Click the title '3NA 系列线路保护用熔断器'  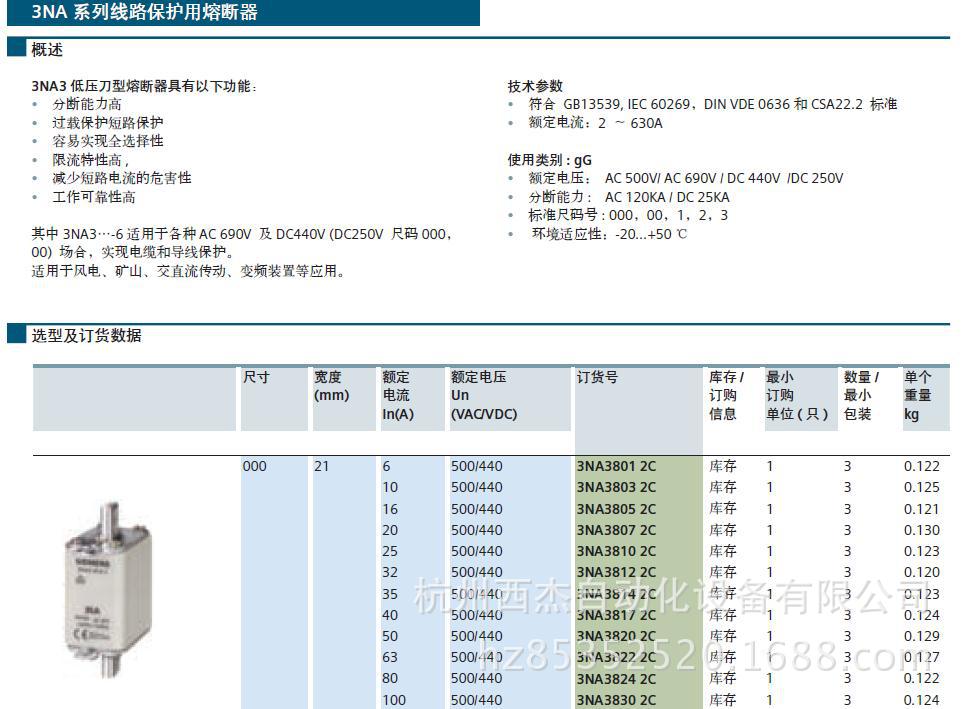[144, 12]
